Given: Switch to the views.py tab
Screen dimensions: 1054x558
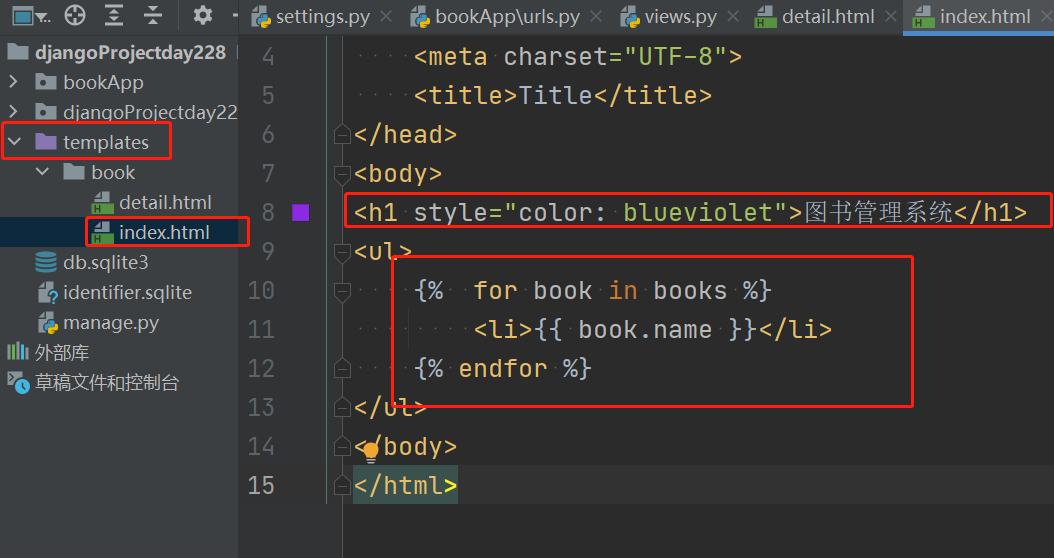Looking at the screenshot, I should click(670, 17).
